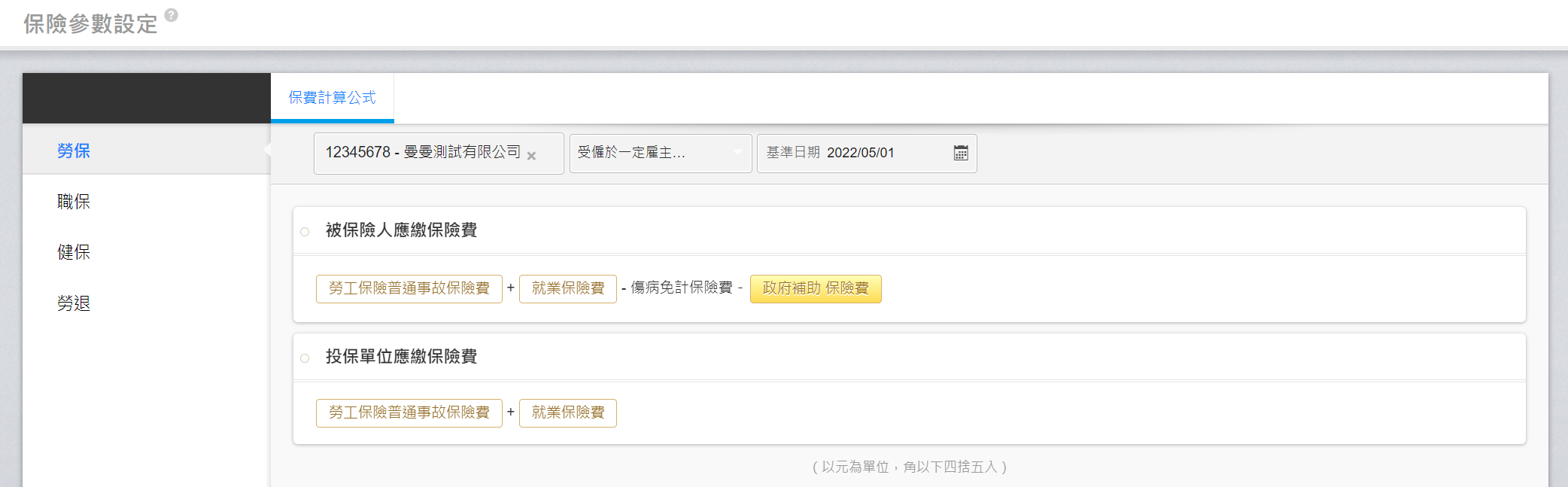1568x487 pixels.
Task: Click the 傷病免計保險費 text in the formula
Action: tap(681, 288)
